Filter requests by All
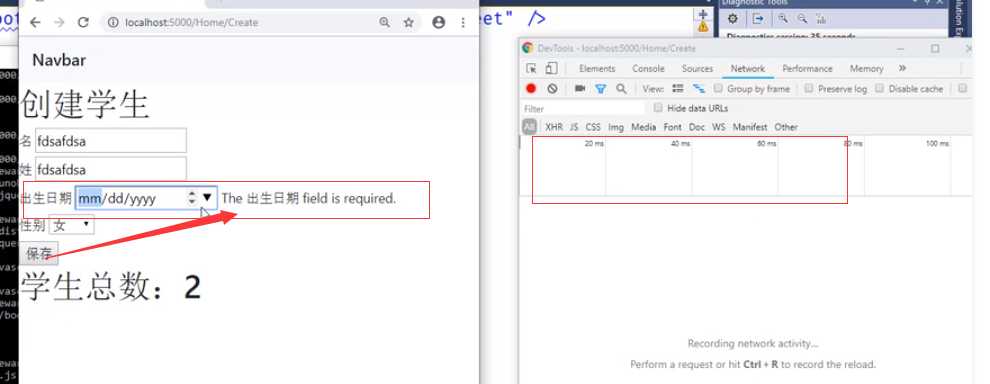 coord(529,127)
